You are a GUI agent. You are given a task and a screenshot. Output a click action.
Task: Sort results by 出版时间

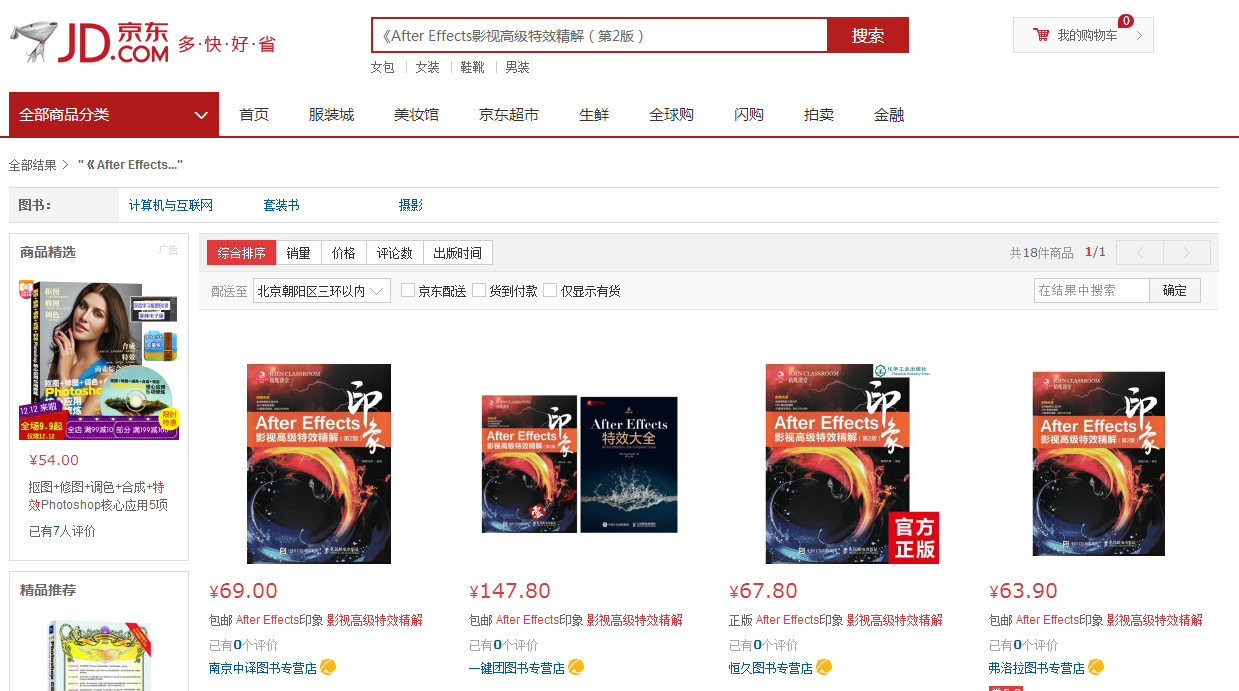(457, 253)
